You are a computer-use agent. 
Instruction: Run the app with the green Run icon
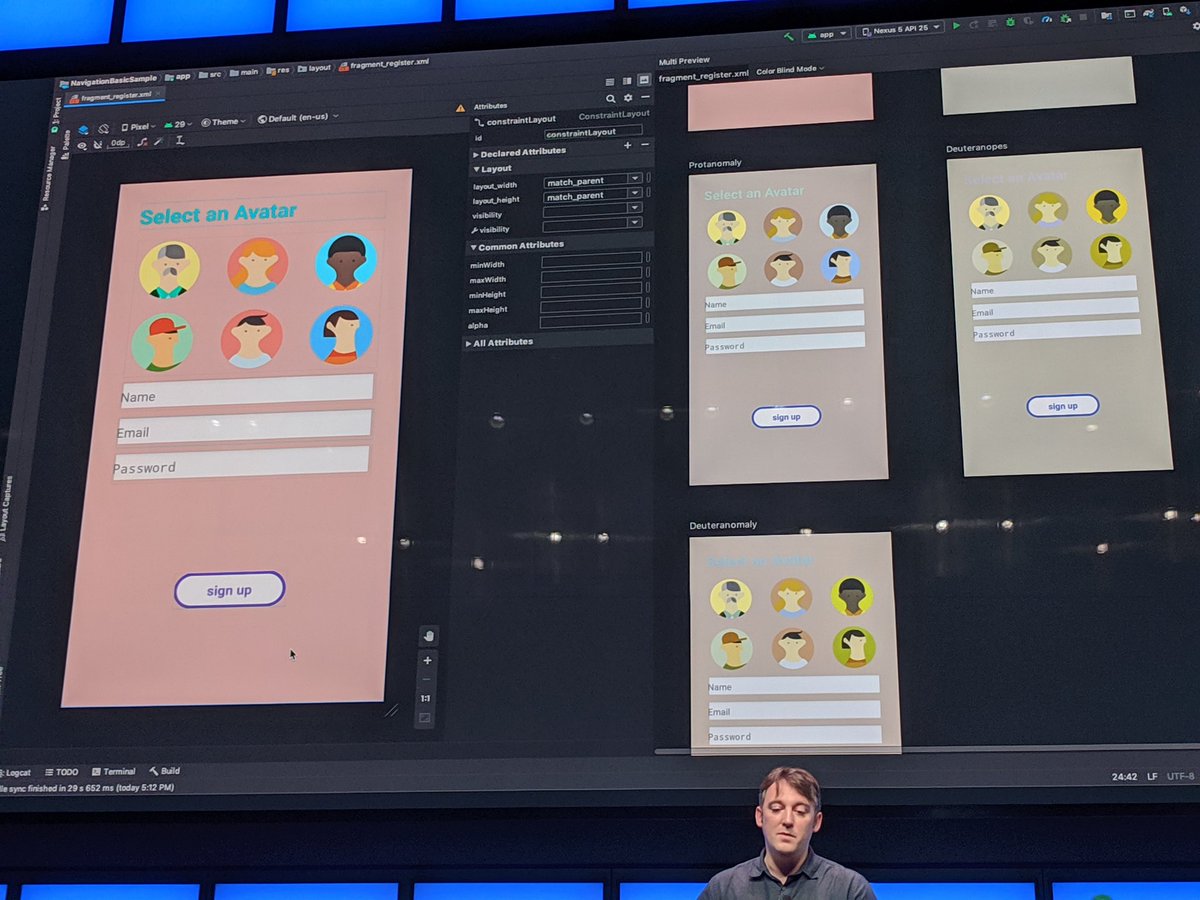pyautogui.click(x=955, y=26)
